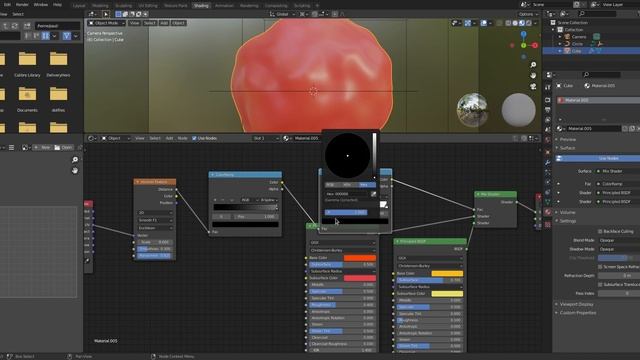Expand the Custom Properties panel
Image resolution: width=640 pixels, height=360 pixels.
578,313
